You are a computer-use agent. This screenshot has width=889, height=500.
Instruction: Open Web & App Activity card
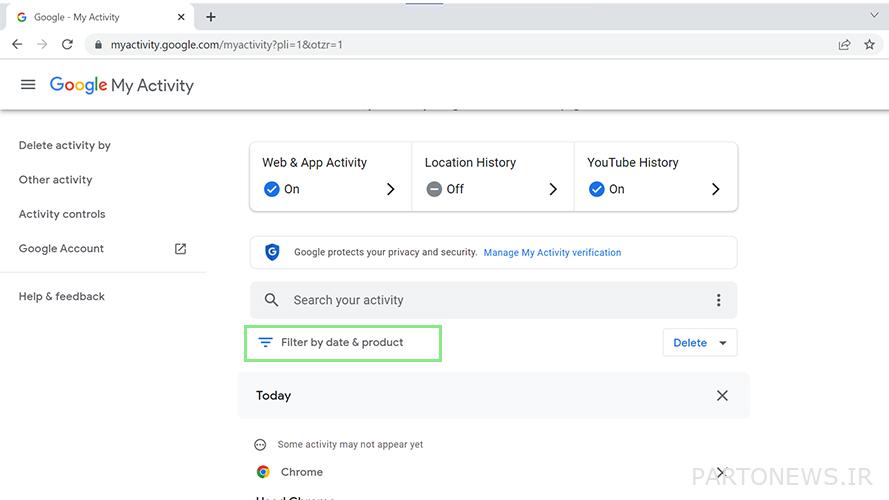pos(331,177)
